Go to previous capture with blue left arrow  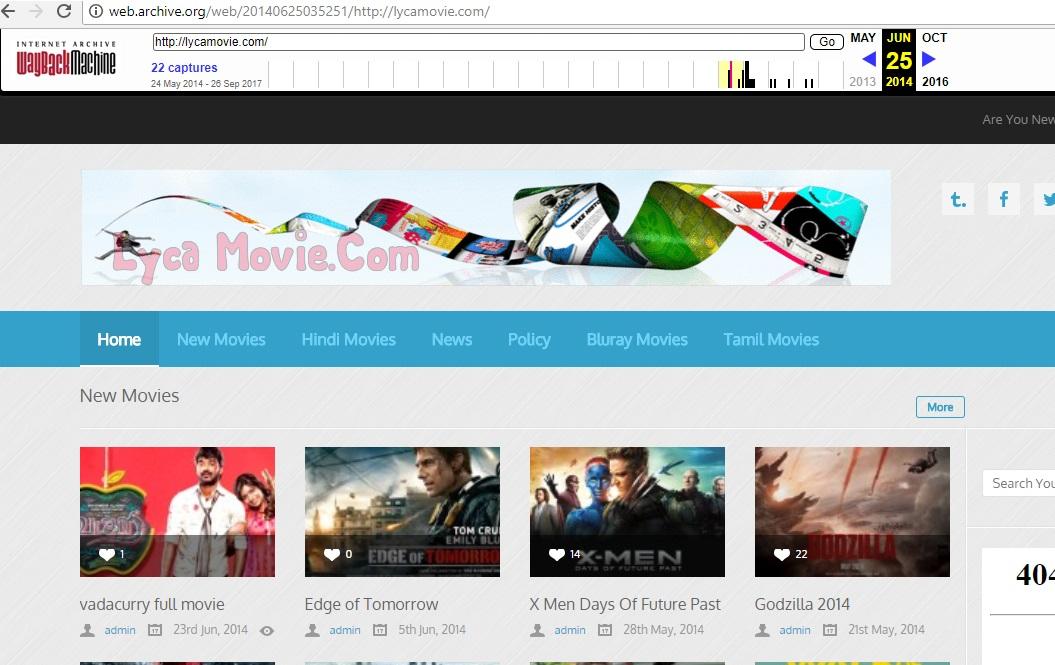pyautogui.click(x=869, y=59)
